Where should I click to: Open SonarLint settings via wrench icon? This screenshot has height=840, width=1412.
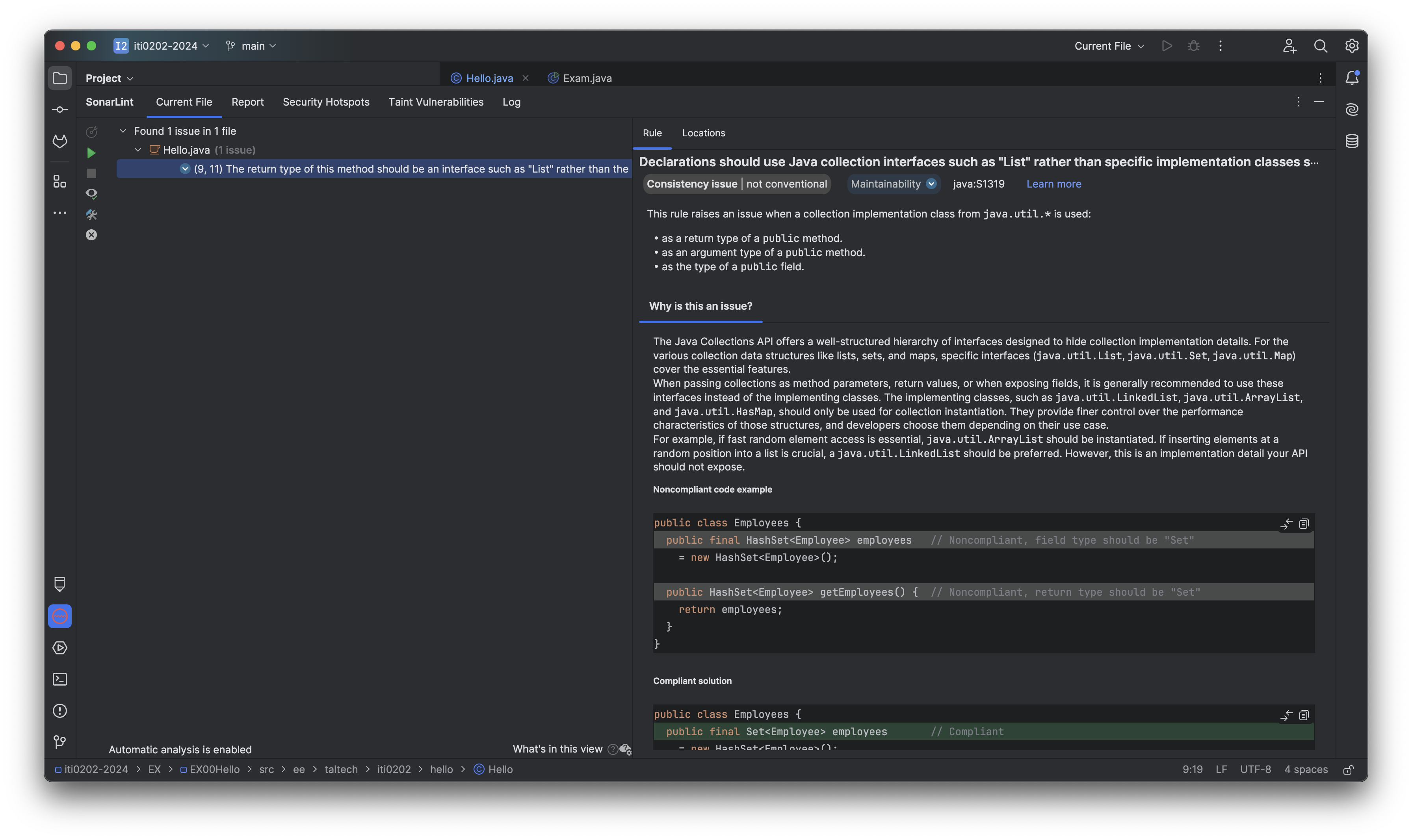pos(91,214)
